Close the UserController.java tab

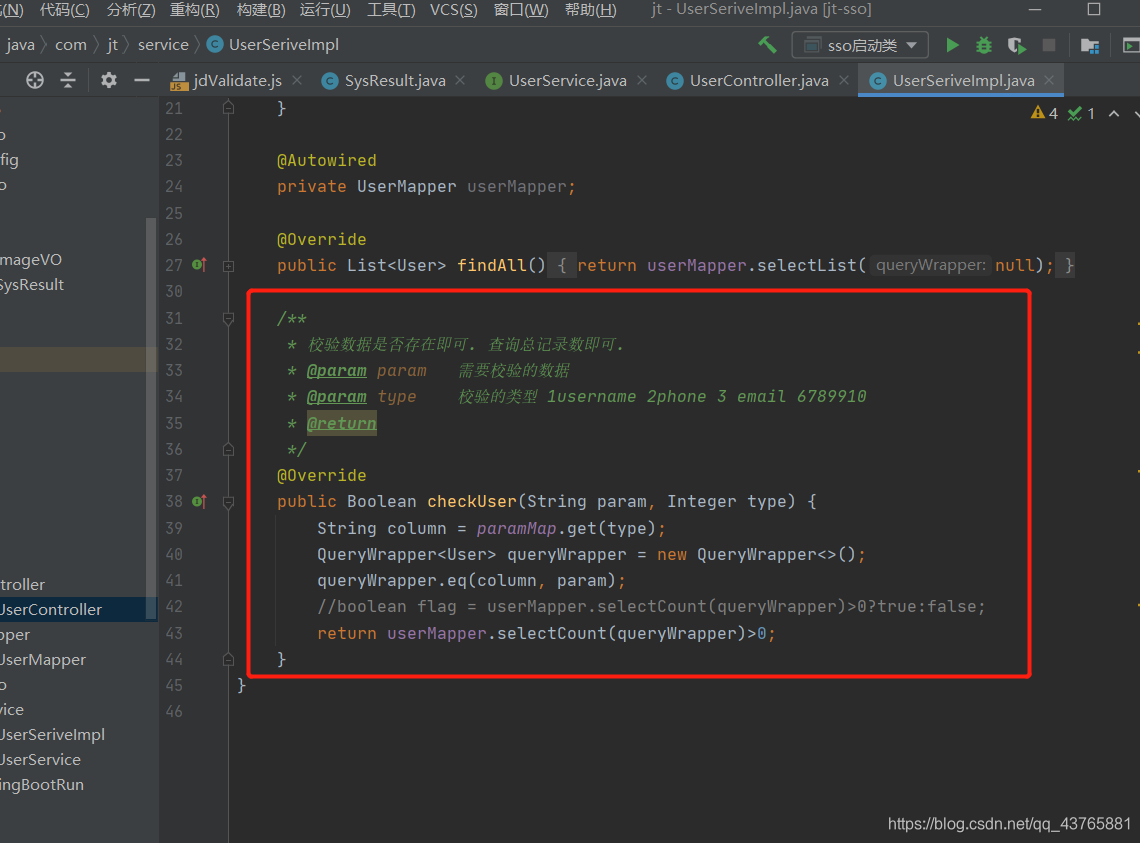click(843, 81)
